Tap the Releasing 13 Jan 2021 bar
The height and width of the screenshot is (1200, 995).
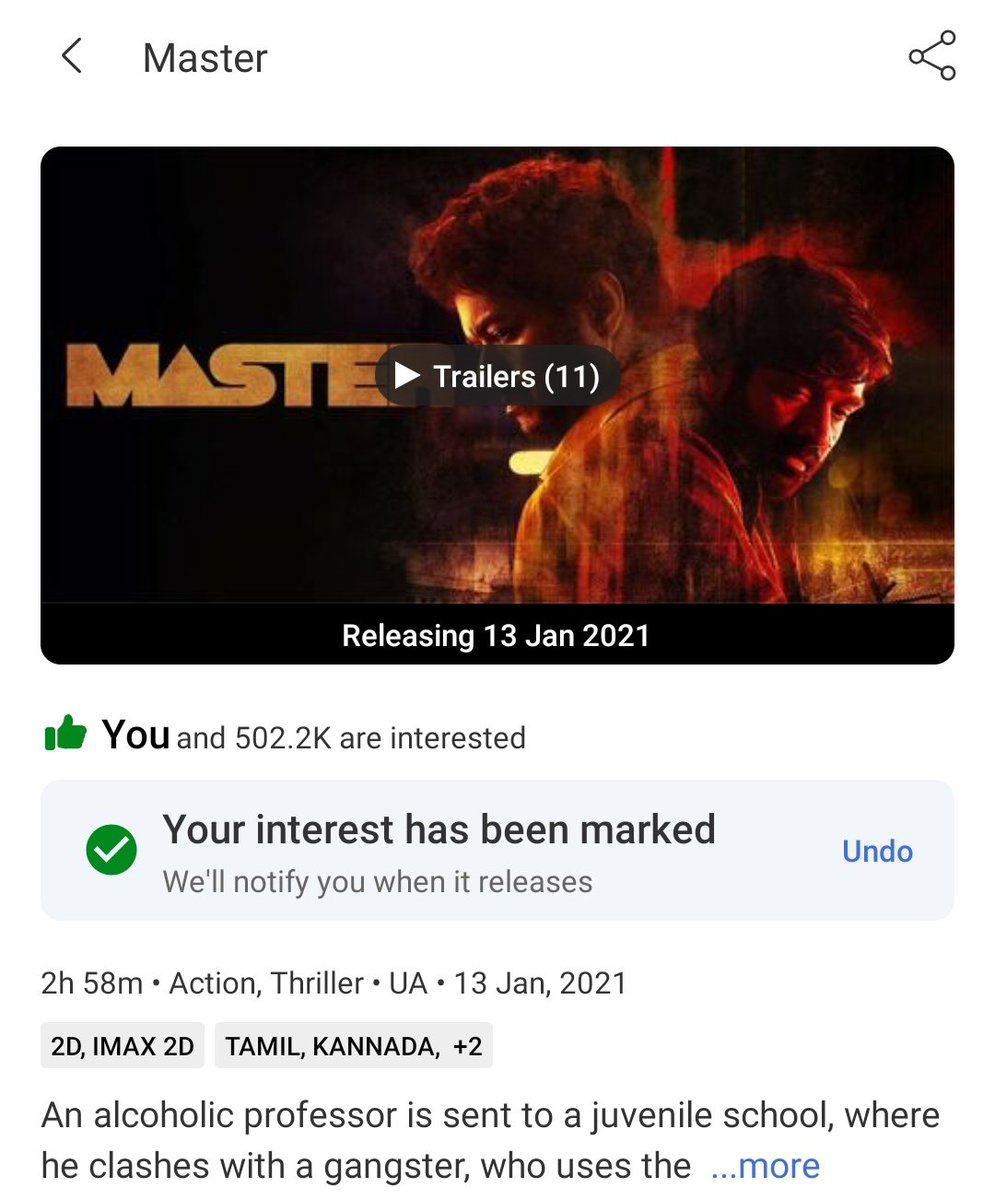tap(497, 635)
